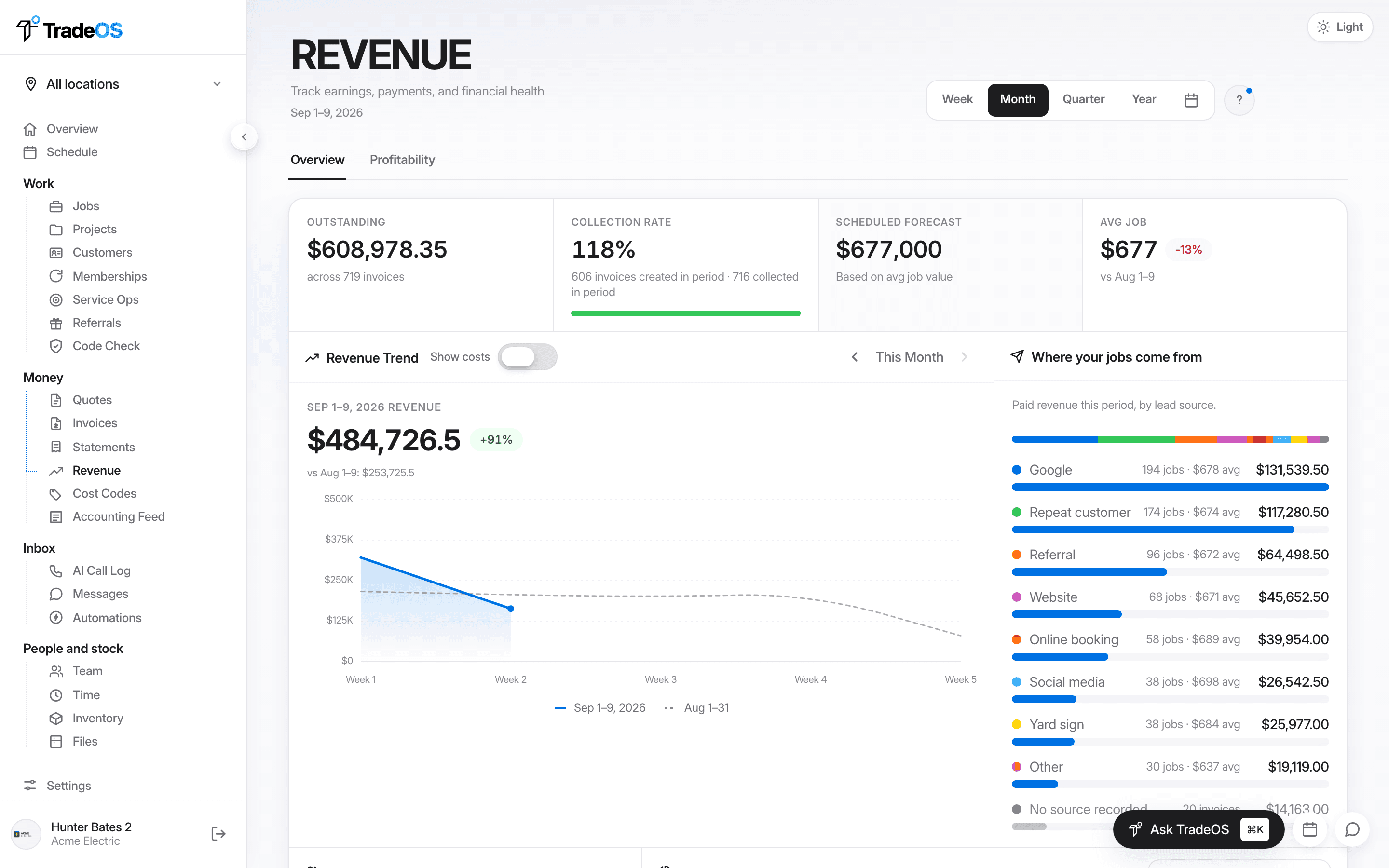This screenshot has height=868, width=1389.
Task: Open Service Ops in the sidebar
Action: coord(106,299)
